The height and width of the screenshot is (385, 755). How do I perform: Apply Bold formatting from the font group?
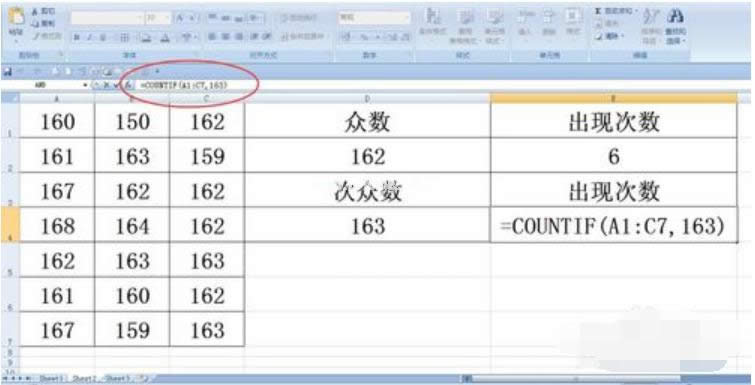tap(76, 37)
